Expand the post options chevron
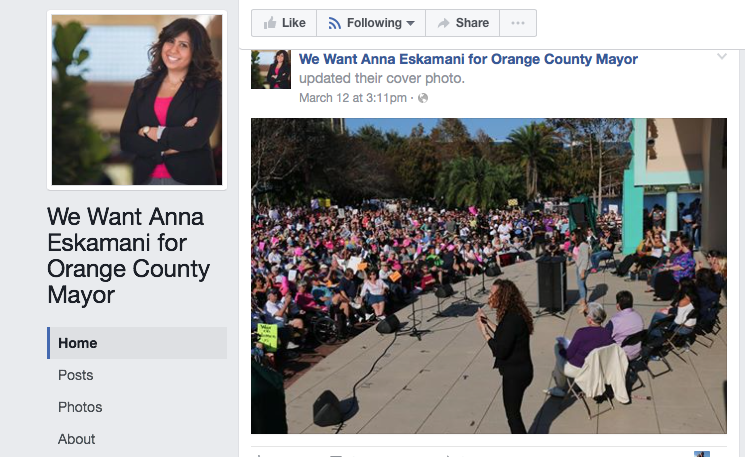Screen dimensions: 745x457 click(x=722, y=57)
